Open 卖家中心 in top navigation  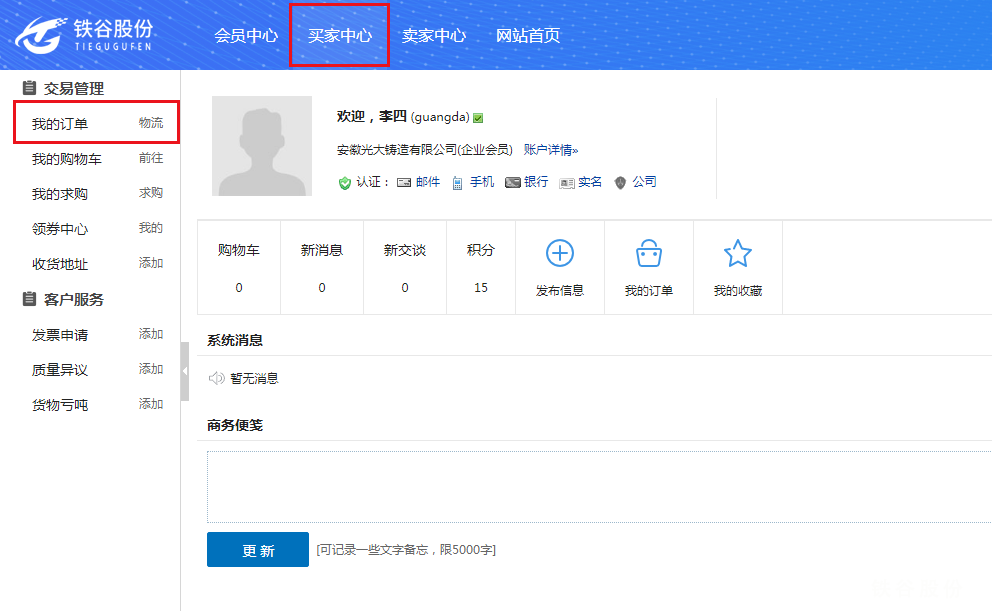[x=433, y=36]
